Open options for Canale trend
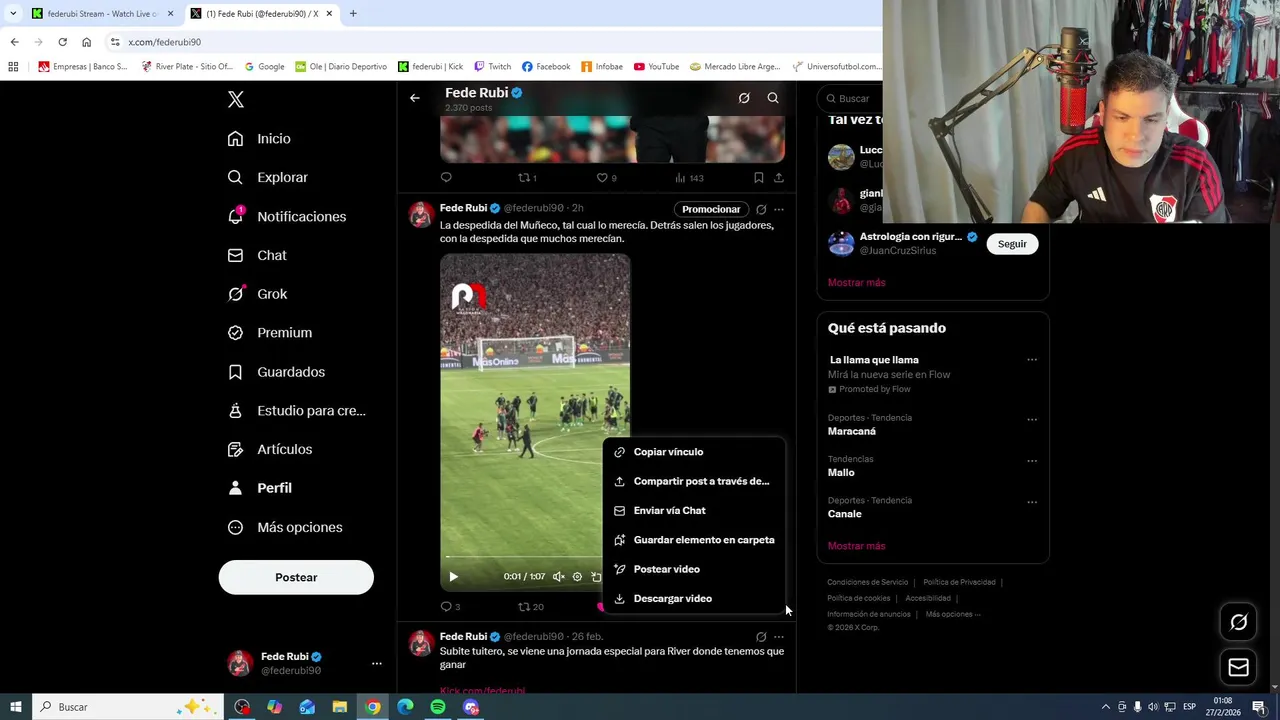The image size is (1280, 720). (x=1032, y=502)
